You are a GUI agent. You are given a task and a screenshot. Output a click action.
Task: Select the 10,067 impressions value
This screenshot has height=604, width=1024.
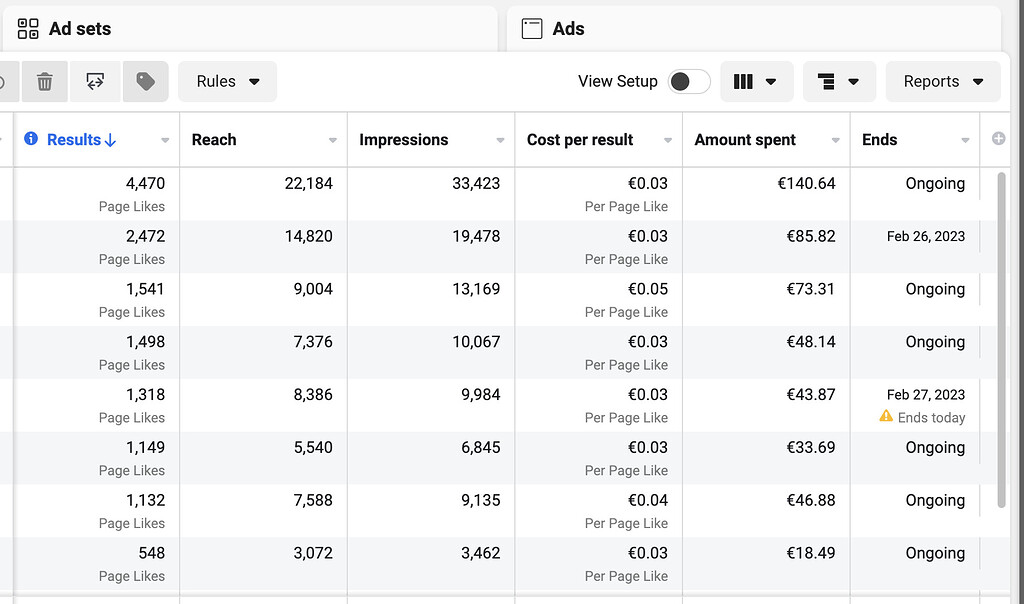pos(476,342)
